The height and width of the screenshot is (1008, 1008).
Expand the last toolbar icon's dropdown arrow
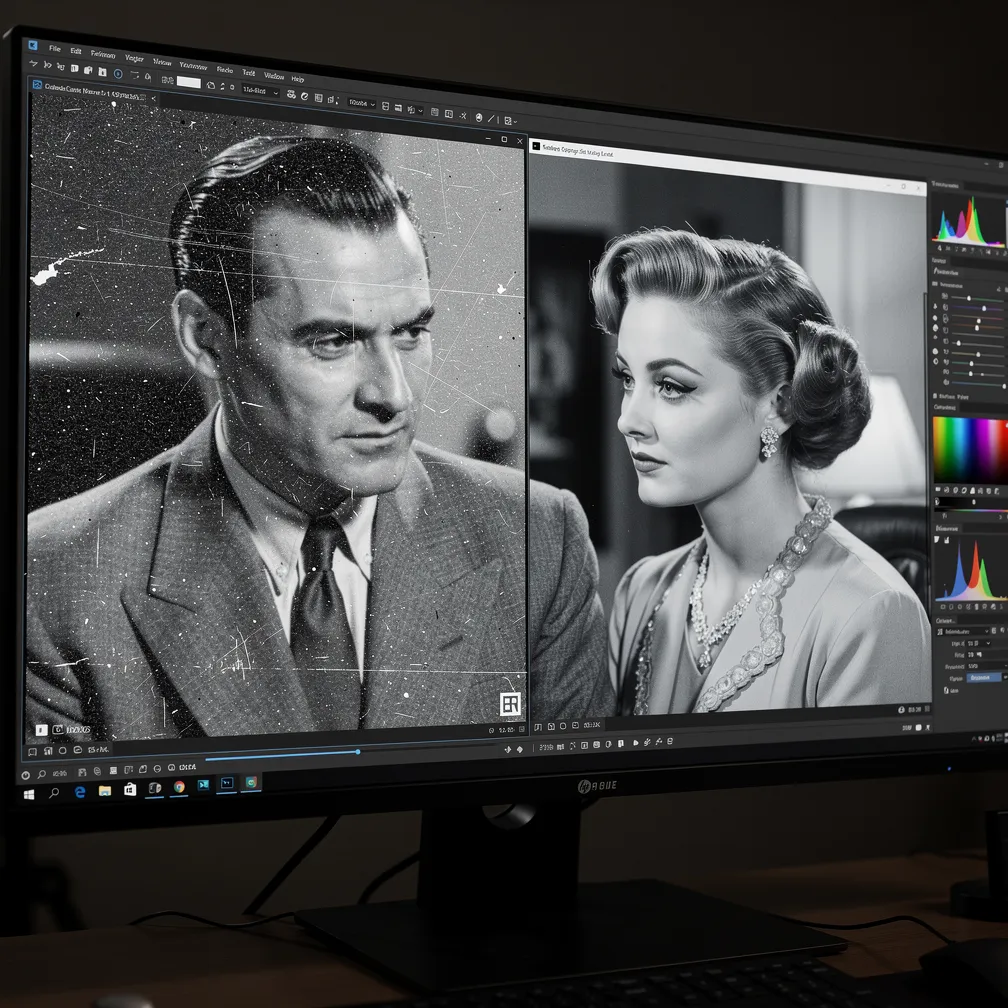(x=515, y=121)
